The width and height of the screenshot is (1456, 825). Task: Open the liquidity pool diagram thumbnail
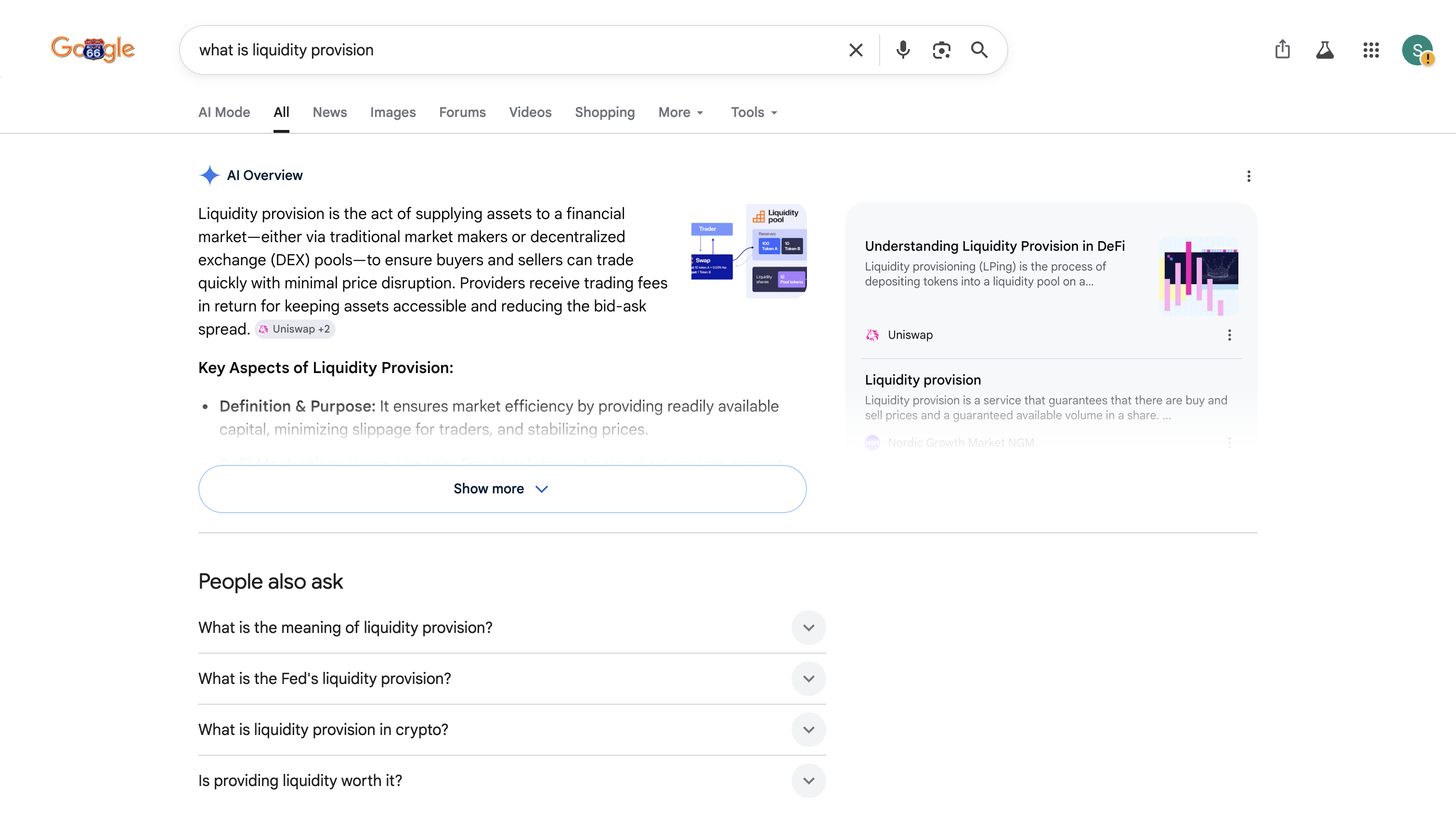click(x=749, y=251)
